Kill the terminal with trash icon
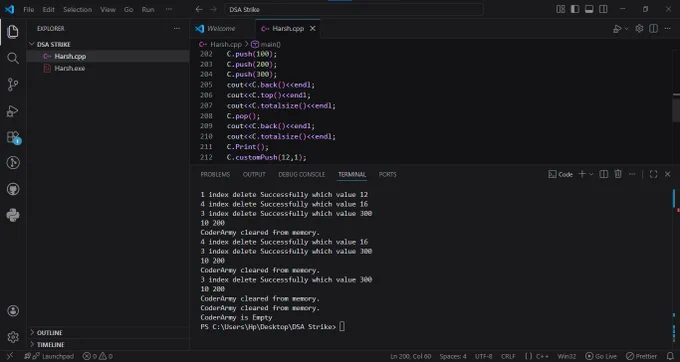Screen dimensions: 680x362 coord(618,174)
